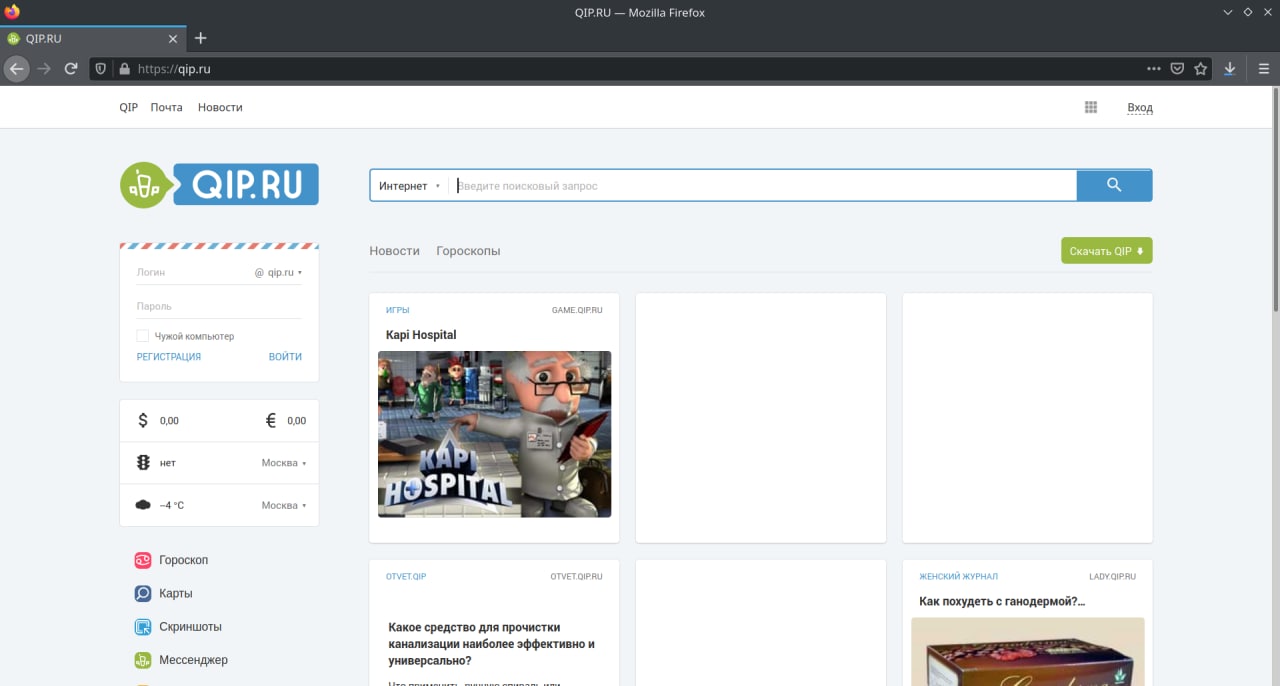Viewport: 1280px width, 686px height.
Task: Click the Kapi Hospital game image
Action: 494,434
